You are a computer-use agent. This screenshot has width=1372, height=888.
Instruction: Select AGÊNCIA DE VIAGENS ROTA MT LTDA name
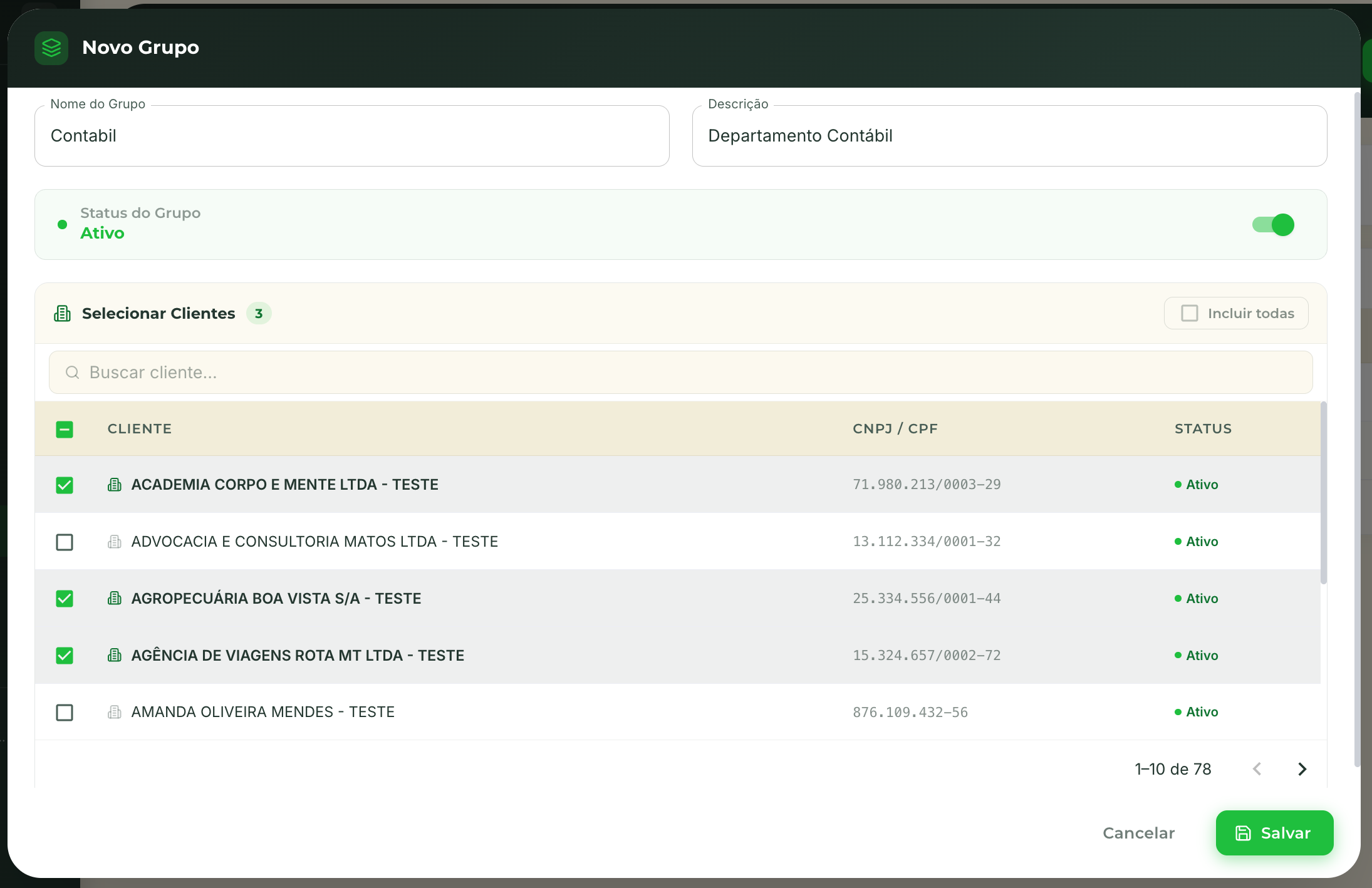(298, 656)
